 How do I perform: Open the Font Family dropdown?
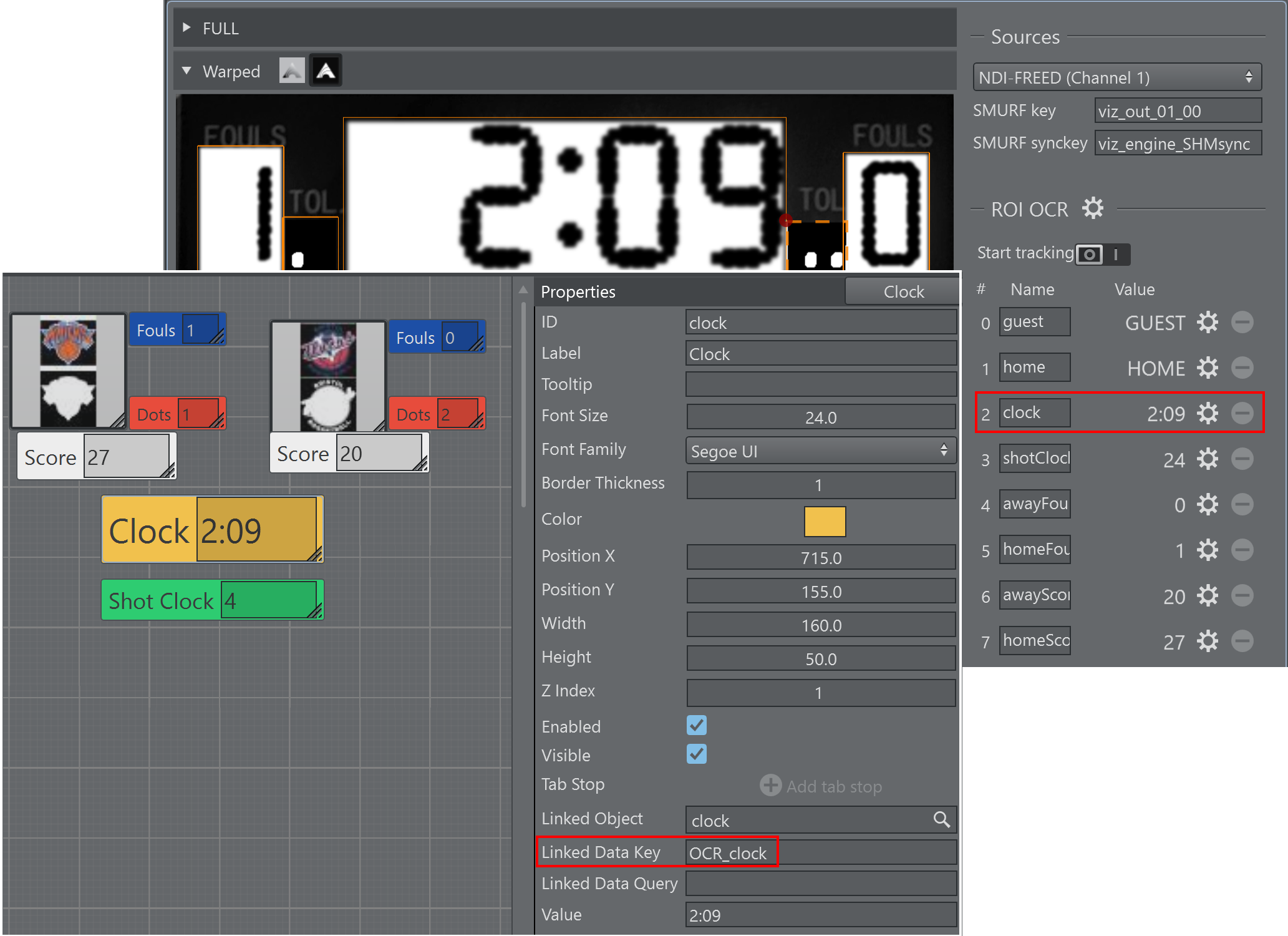click(x=820, y=451)
